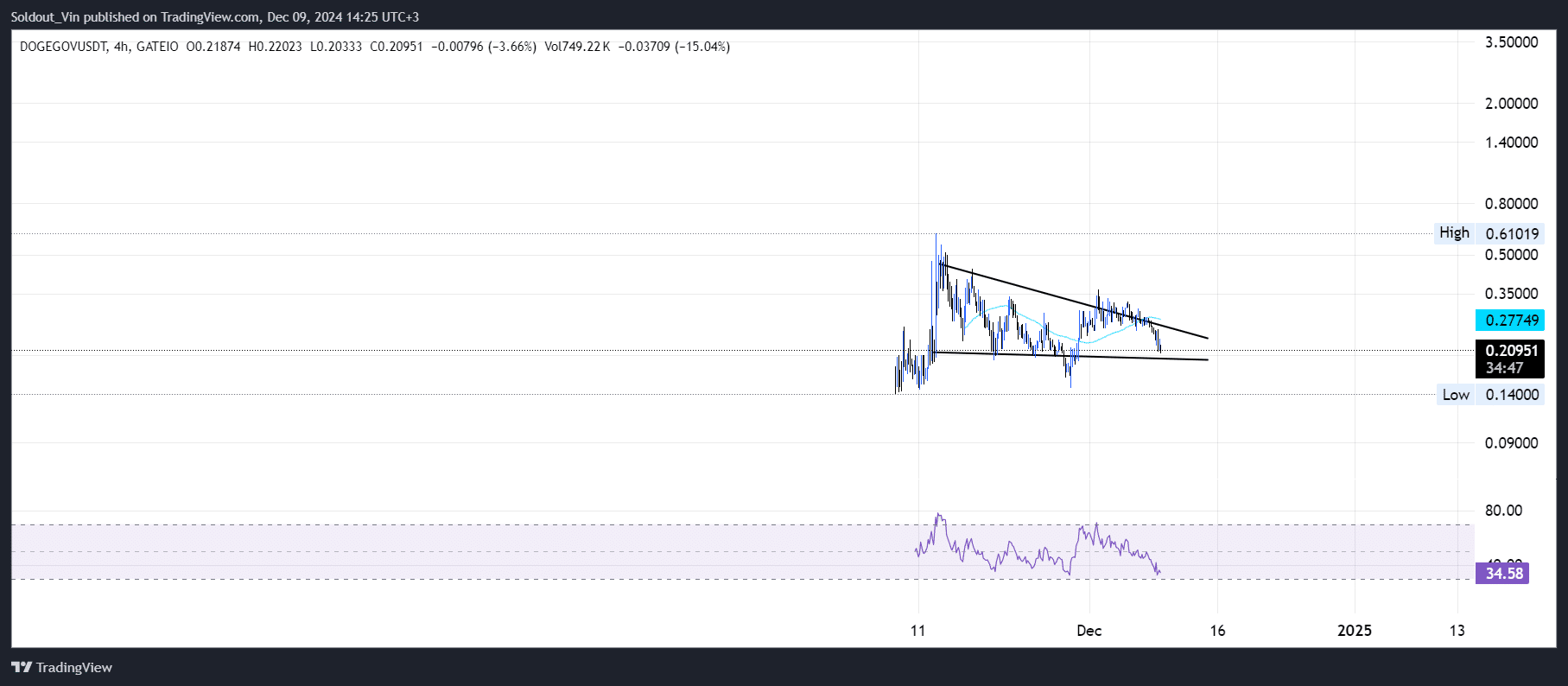Click the 1.40000 price axis label

[1511, 142]
